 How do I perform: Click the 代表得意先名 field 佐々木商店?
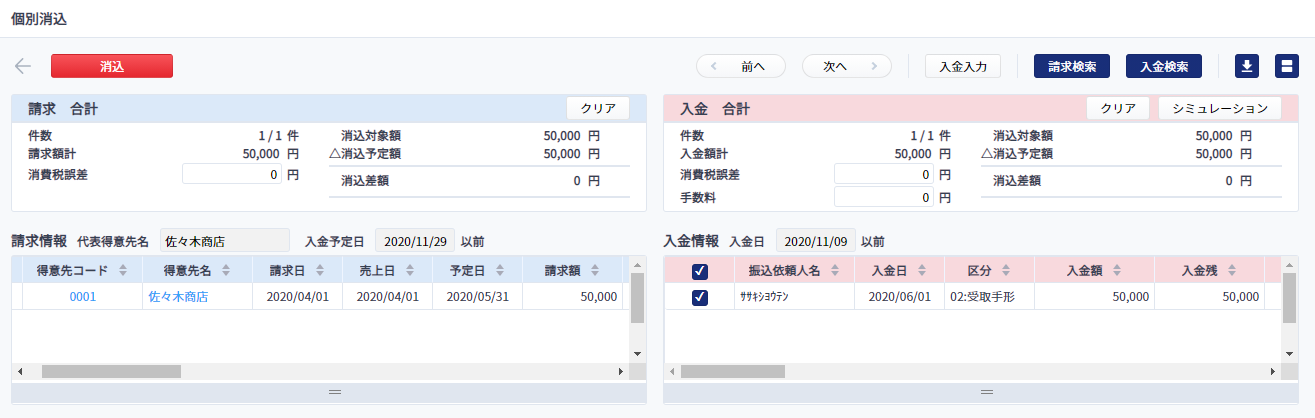coord(224,241)
